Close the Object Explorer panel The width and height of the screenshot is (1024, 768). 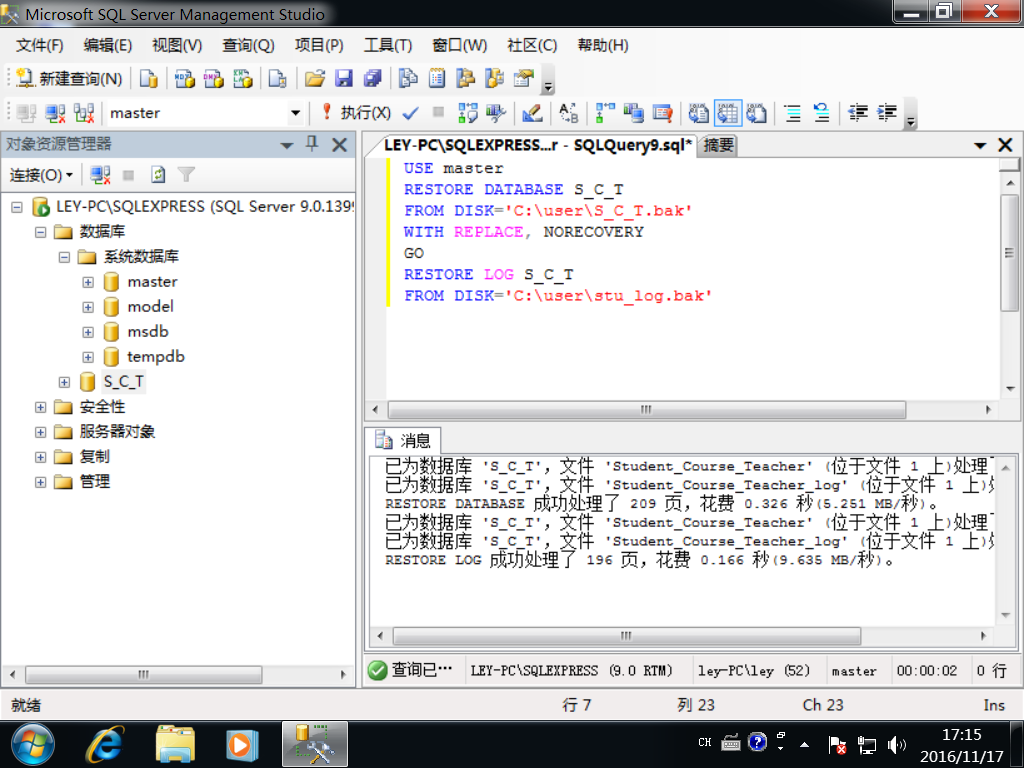340,144
